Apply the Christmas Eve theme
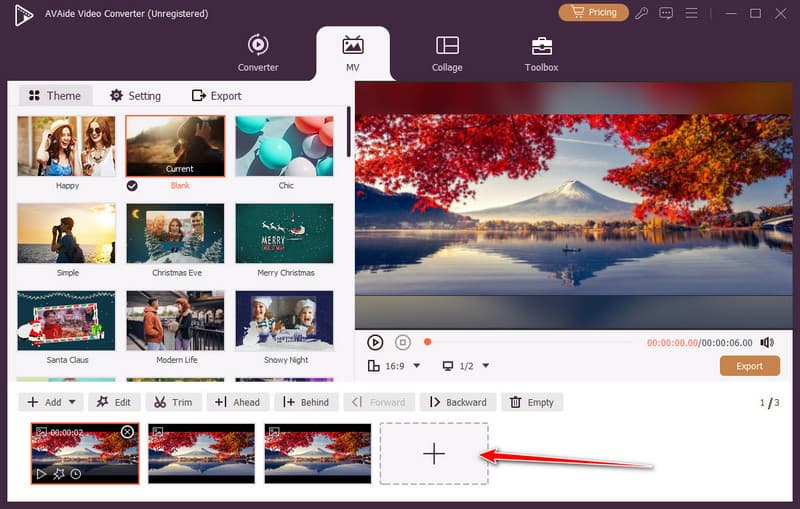This screenshot has height=509, width=800. pos(175,233)
